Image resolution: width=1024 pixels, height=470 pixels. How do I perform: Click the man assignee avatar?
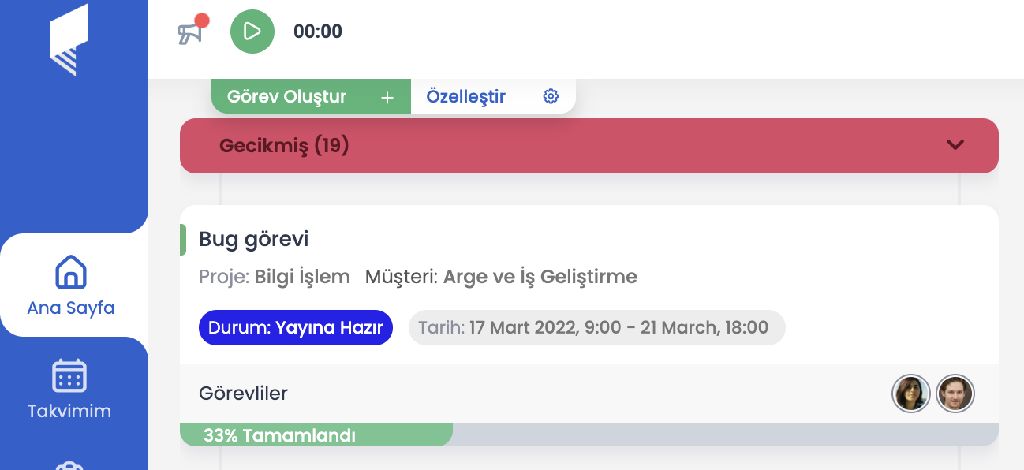(x=955, y=394)
